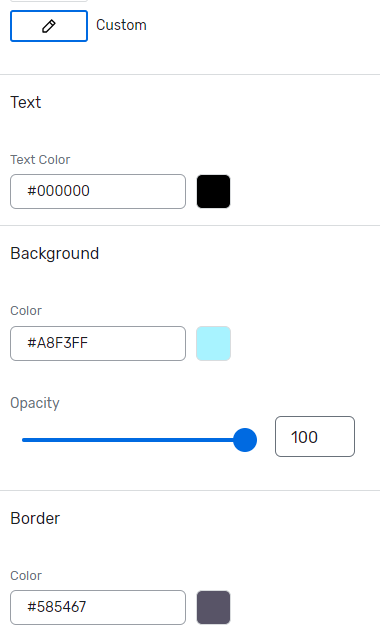Edit the #585467 border color field
Screen dimensions: 380x640
[x=98, y=607]
